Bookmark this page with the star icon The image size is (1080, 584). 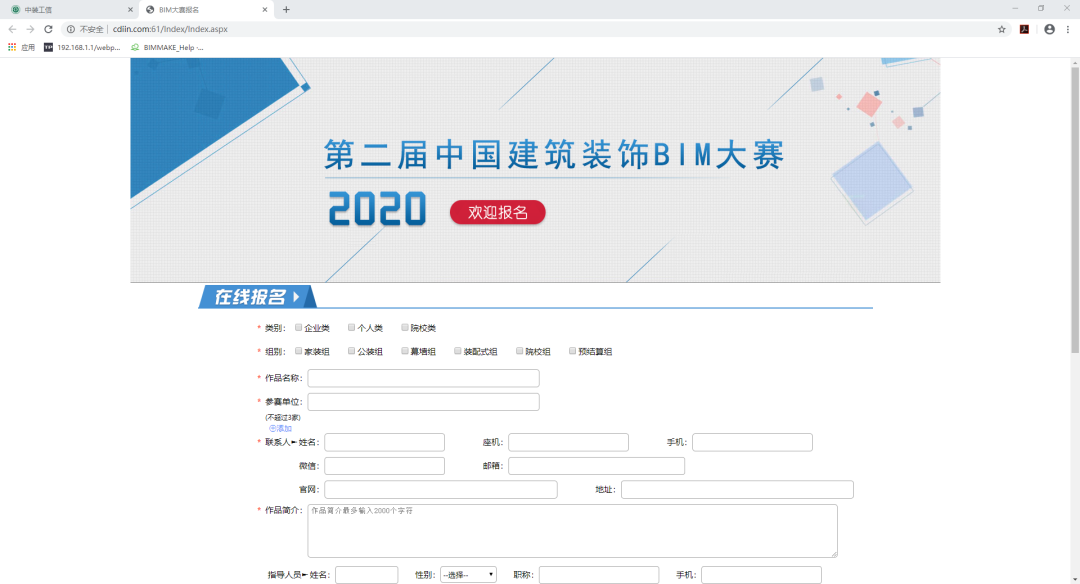(1001, 29)
